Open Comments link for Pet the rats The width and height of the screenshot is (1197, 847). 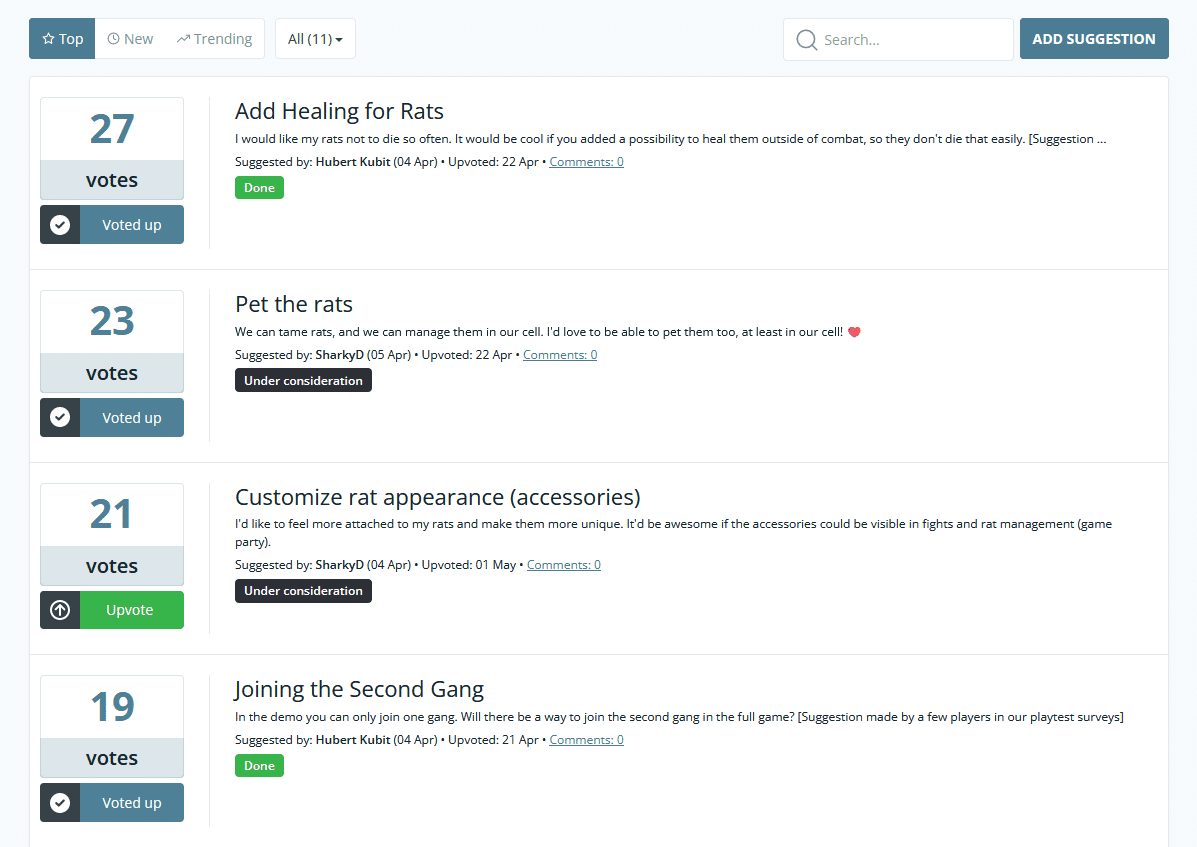(560, 355)
